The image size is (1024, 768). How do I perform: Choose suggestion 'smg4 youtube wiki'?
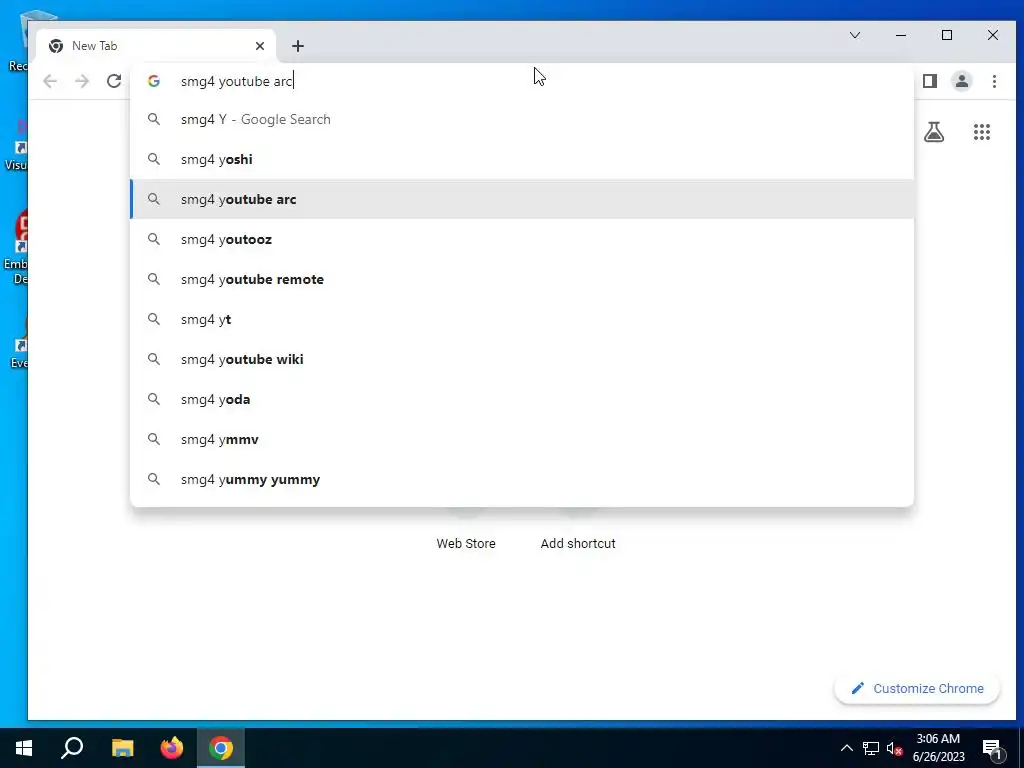(x=522, y=359)
